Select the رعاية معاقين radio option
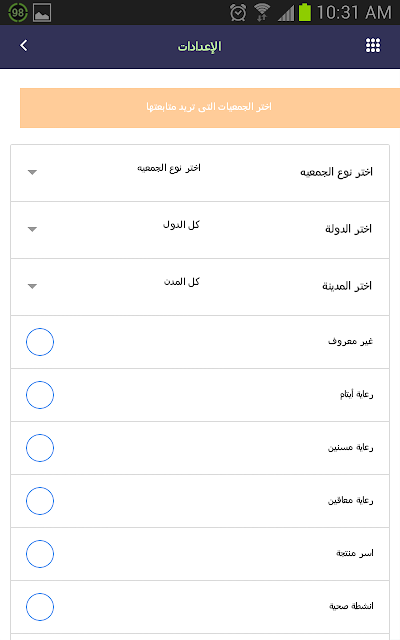The image size is (400, 640). pyautogui.click(x=40, y=501)
